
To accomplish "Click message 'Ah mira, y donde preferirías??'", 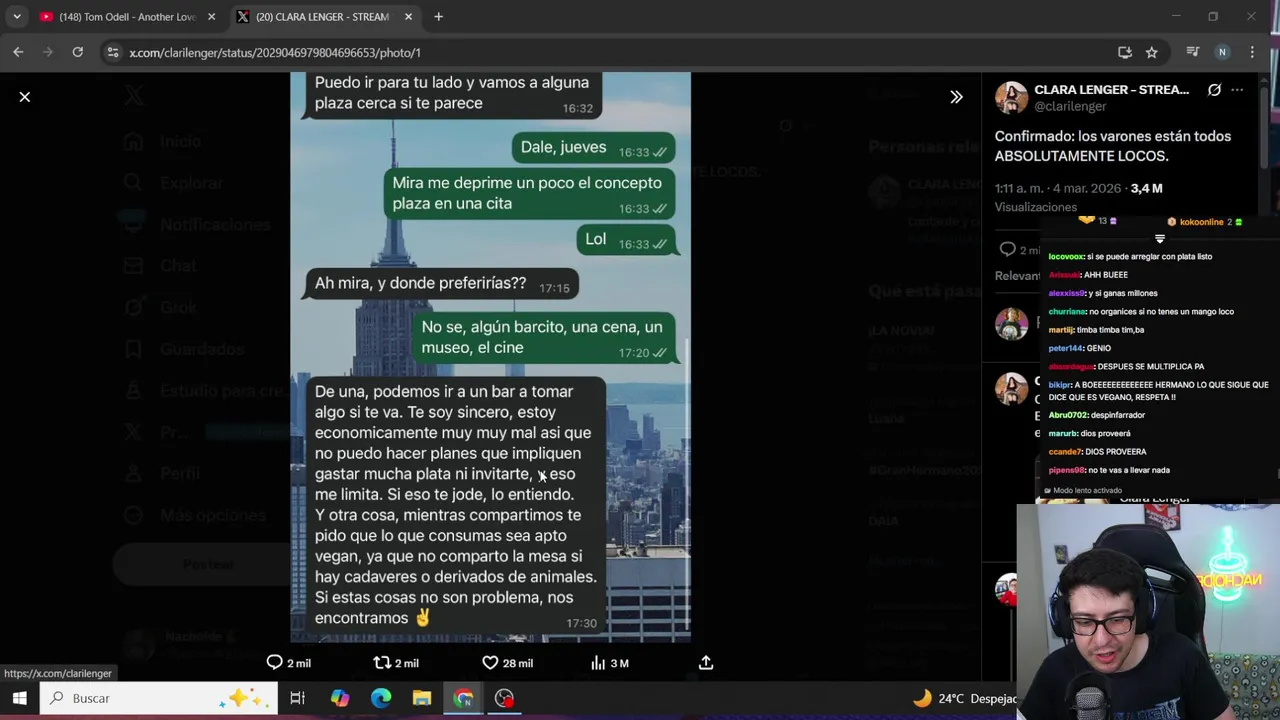I will tap(420, 283).
